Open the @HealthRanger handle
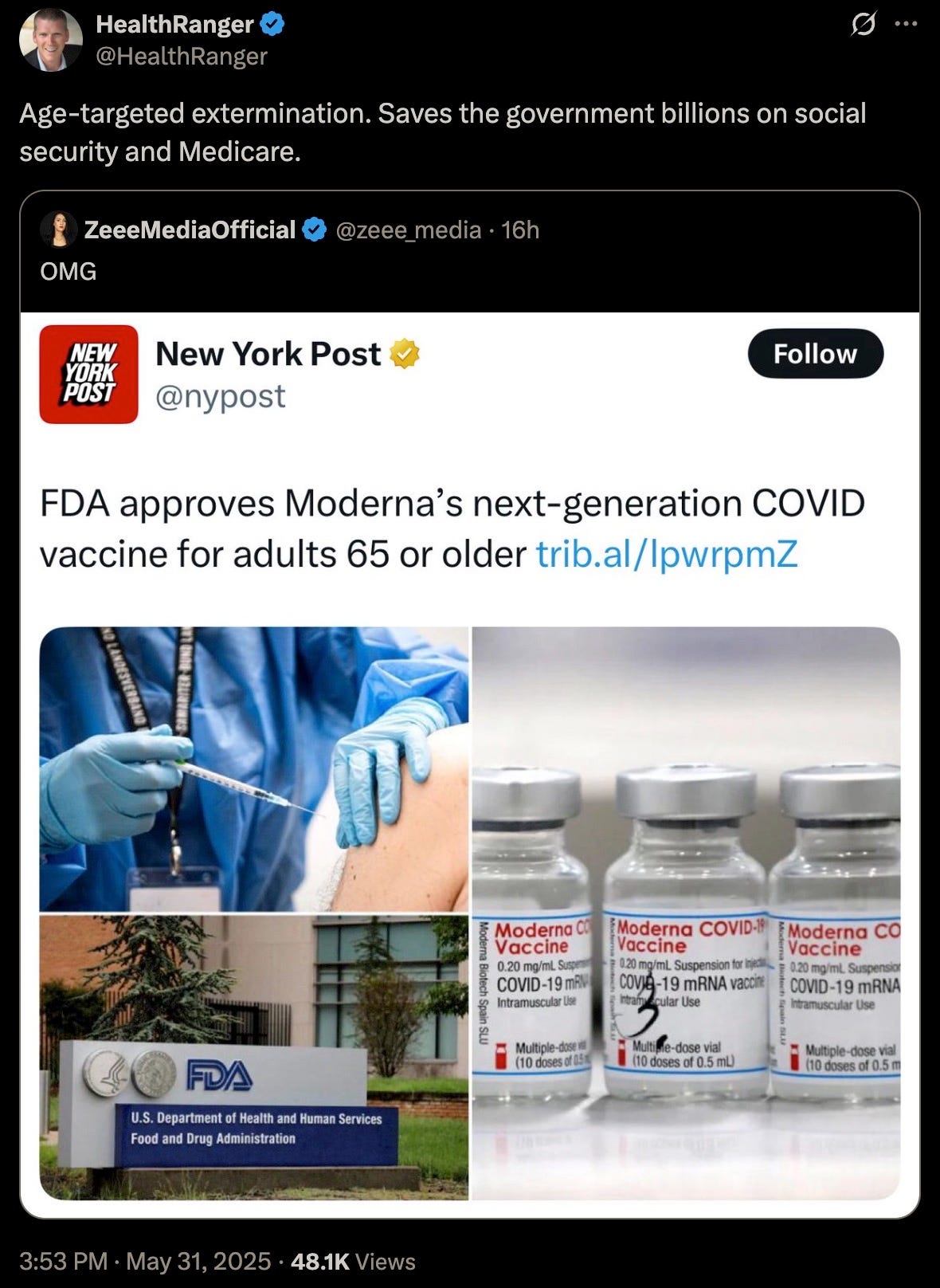 [182, 56]
